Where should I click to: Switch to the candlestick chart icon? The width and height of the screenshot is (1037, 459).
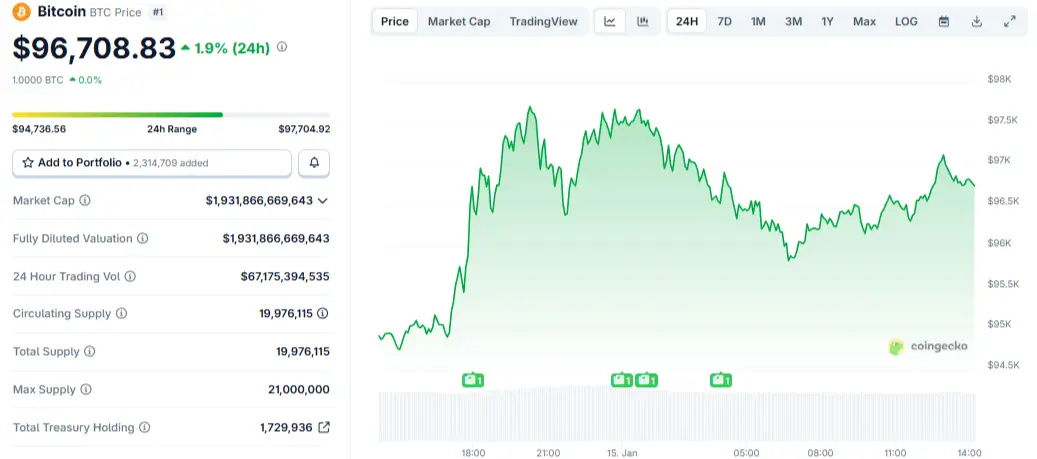pos(642,21)
